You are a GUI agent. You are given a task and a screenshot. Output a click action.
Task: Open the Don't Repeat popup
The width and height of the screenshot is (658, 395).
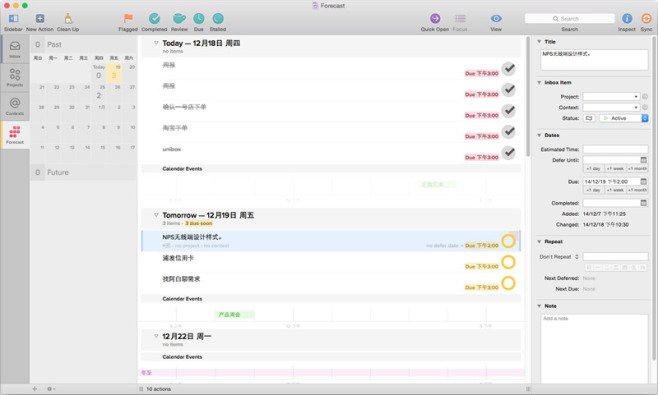pyautogui.click(x=559, y=256)
